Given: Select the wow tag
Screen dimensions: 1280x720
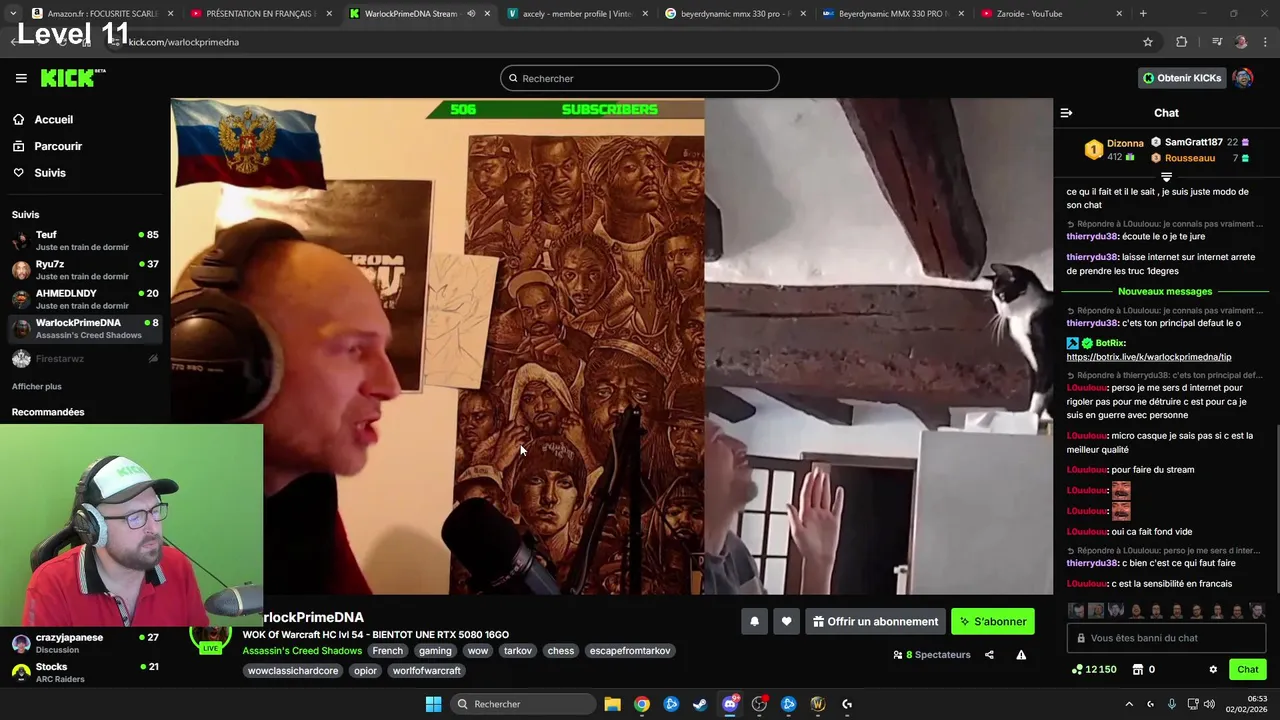Looking at the screenshot, I should (478, 651).
